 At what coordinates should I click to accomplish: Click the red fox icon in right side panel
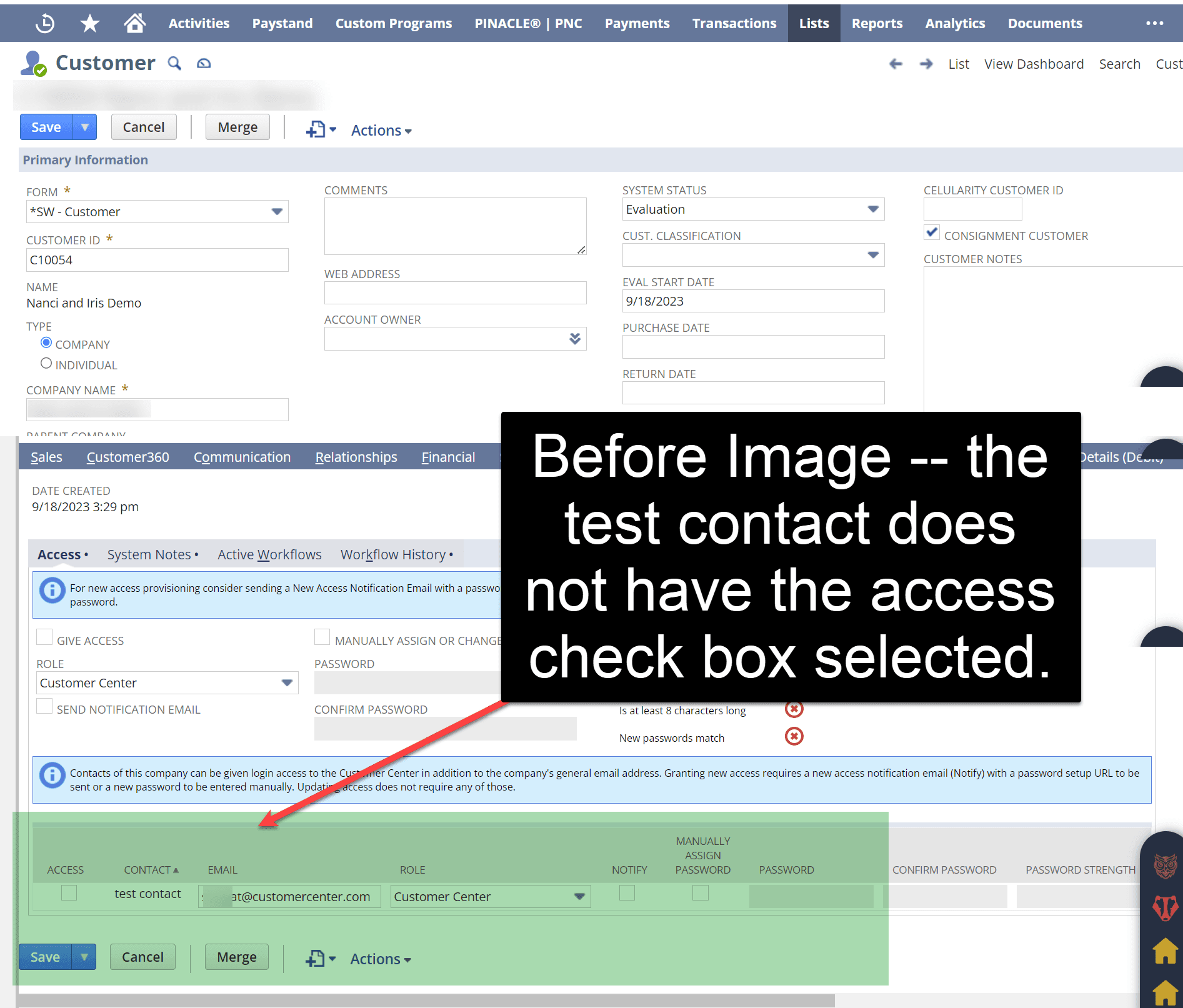point(1166,908)
